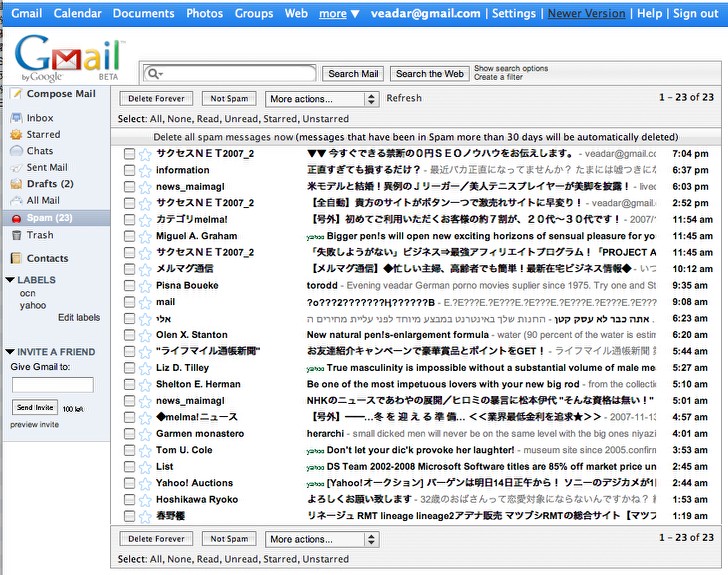
Task: Star the Pisna Boueke message
Action: point(145,286)
